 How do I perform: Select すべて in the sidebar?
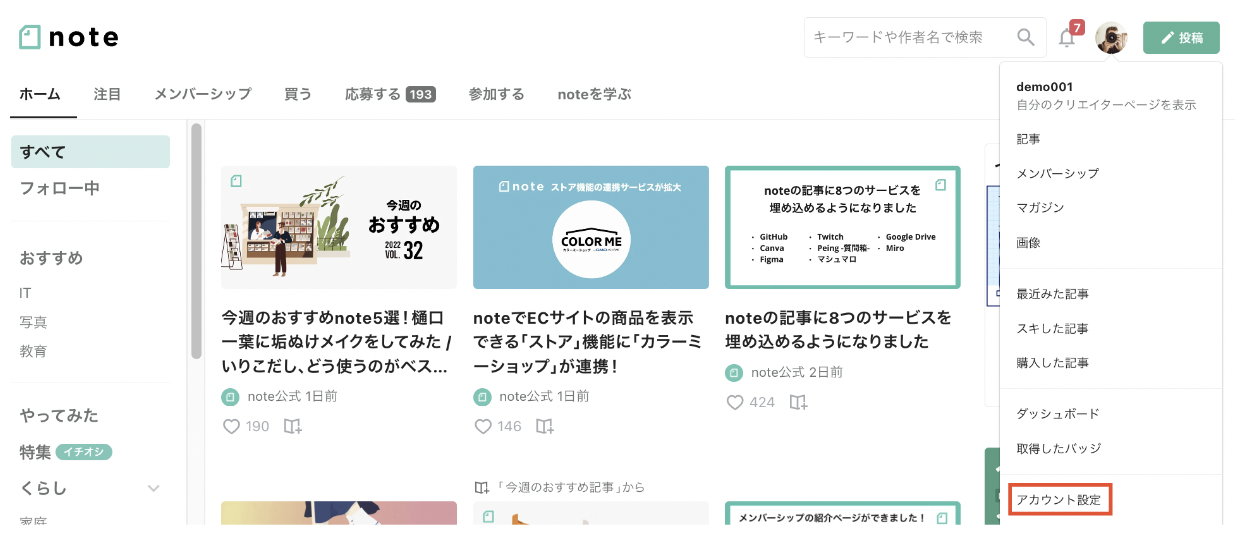click(90, 152)
